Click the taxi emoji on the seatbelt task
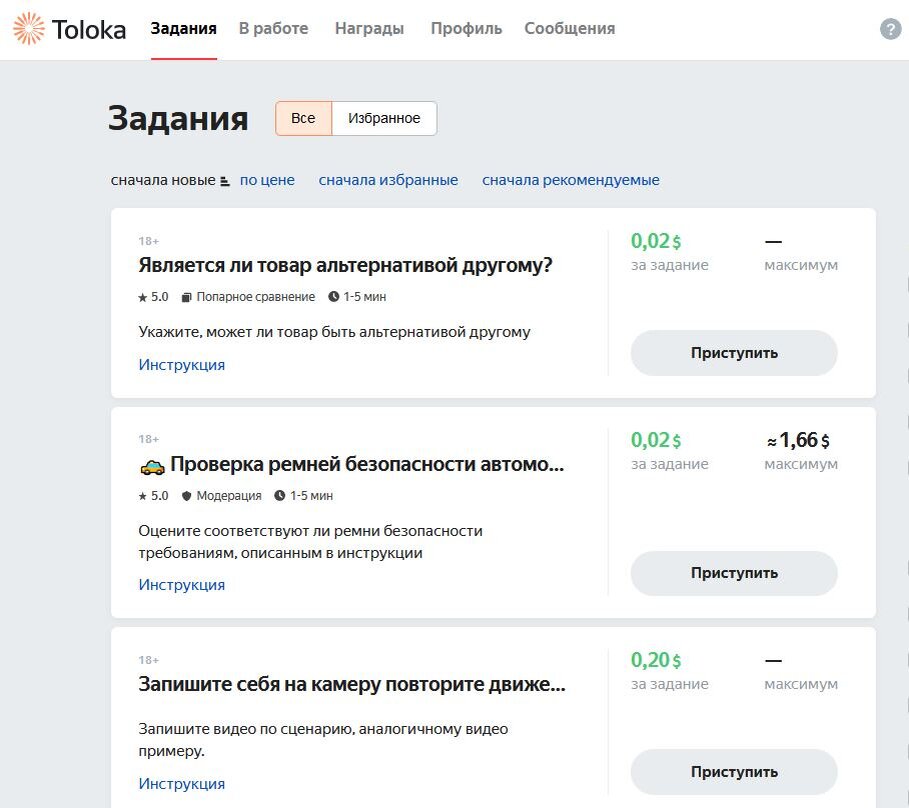 click(151, 466)
